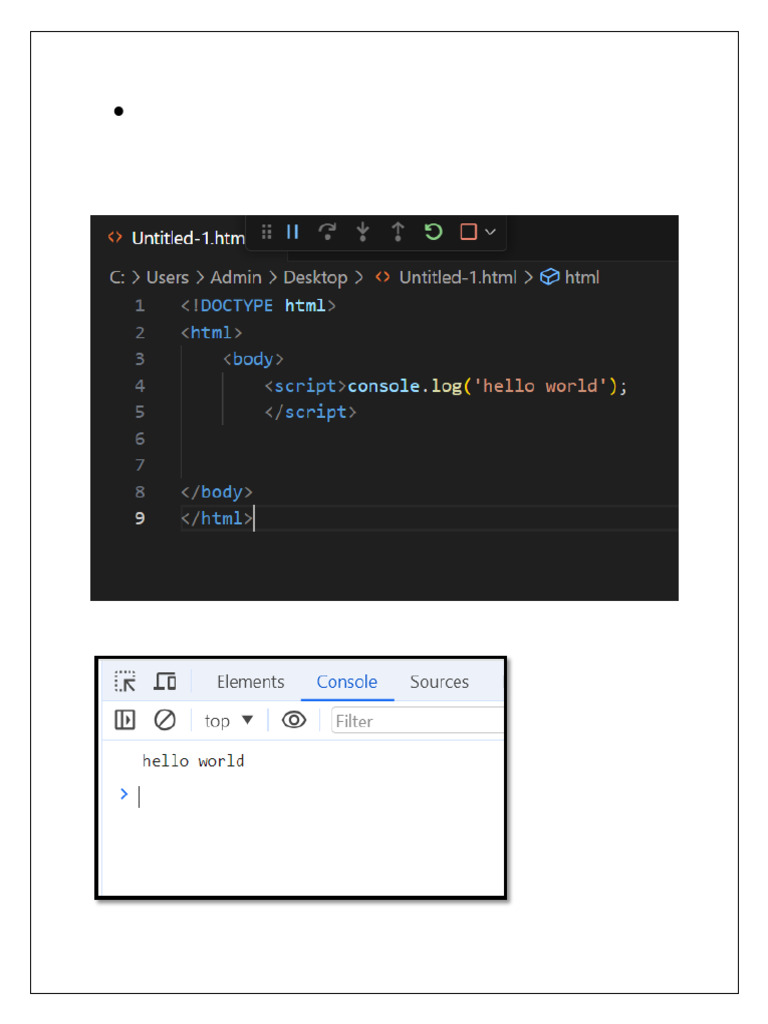Click the Step Out debug icon

point(398,232)
